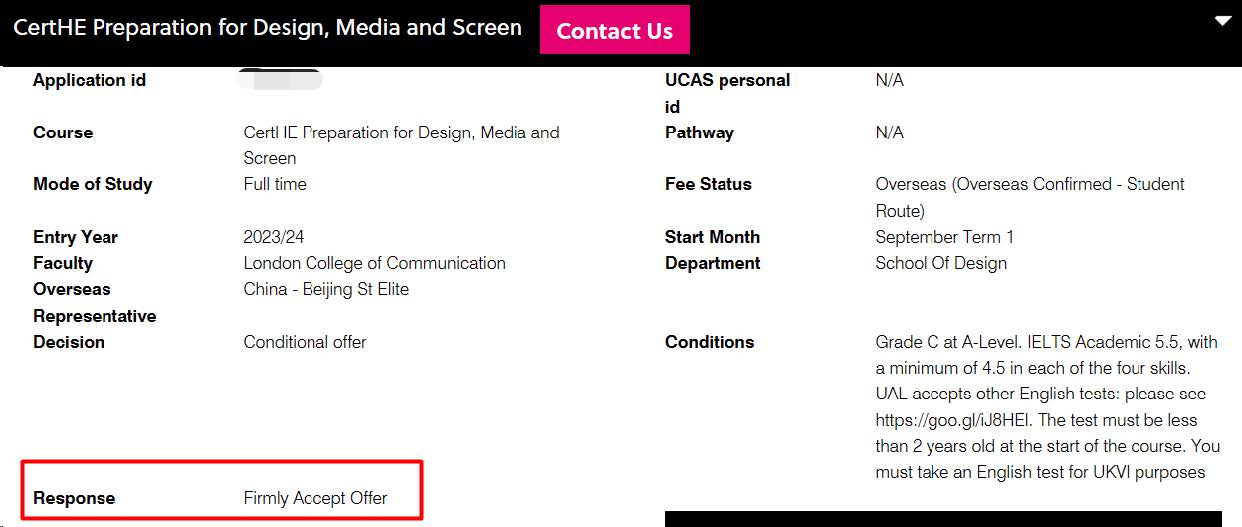The image size is (1242, 527).
Task: Click the Course name value text
Action: pos(401,145)
